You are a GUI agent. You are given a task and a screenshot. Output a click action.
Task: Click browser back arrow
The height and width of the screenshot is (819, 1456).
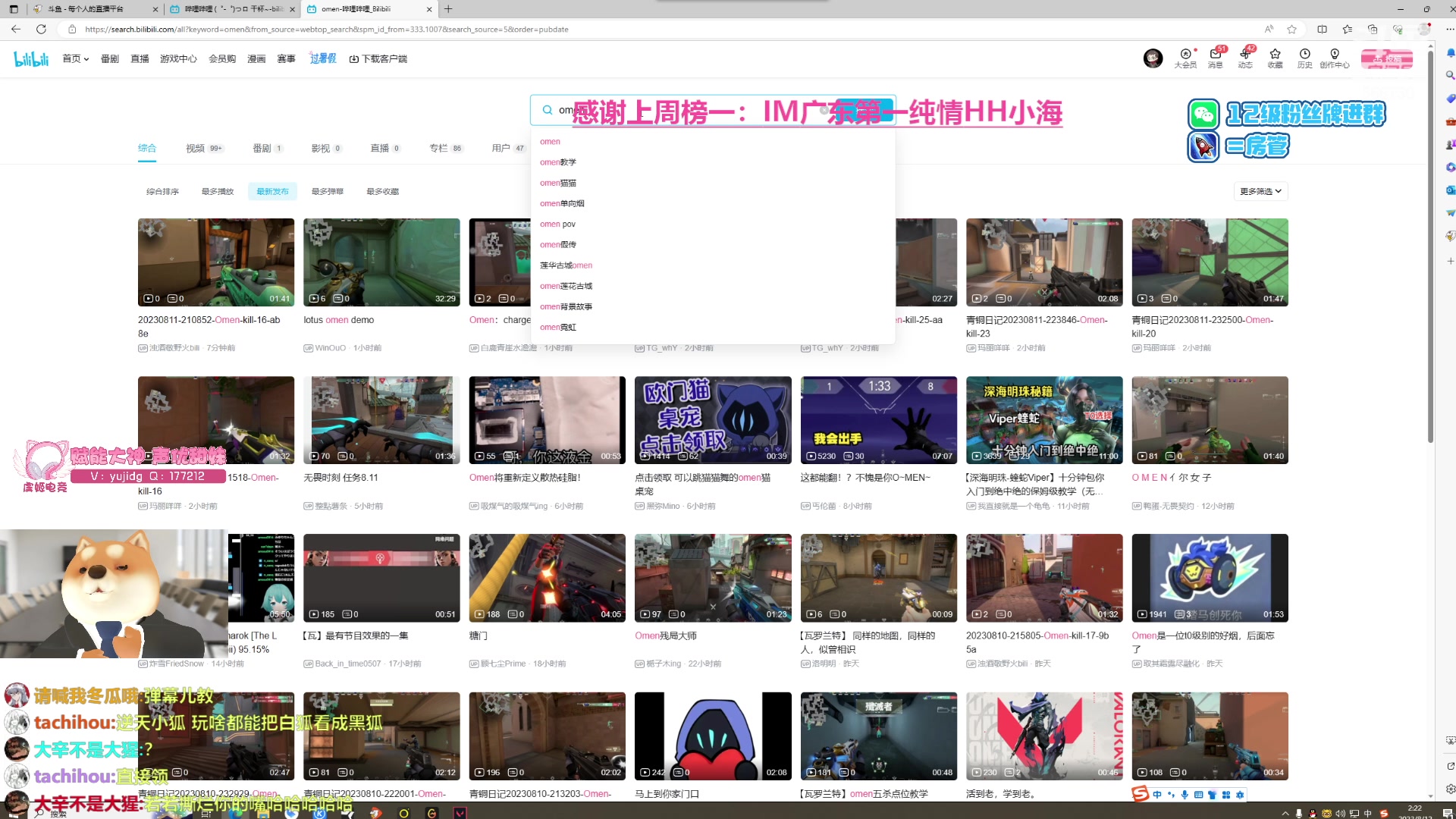(16, 29)
